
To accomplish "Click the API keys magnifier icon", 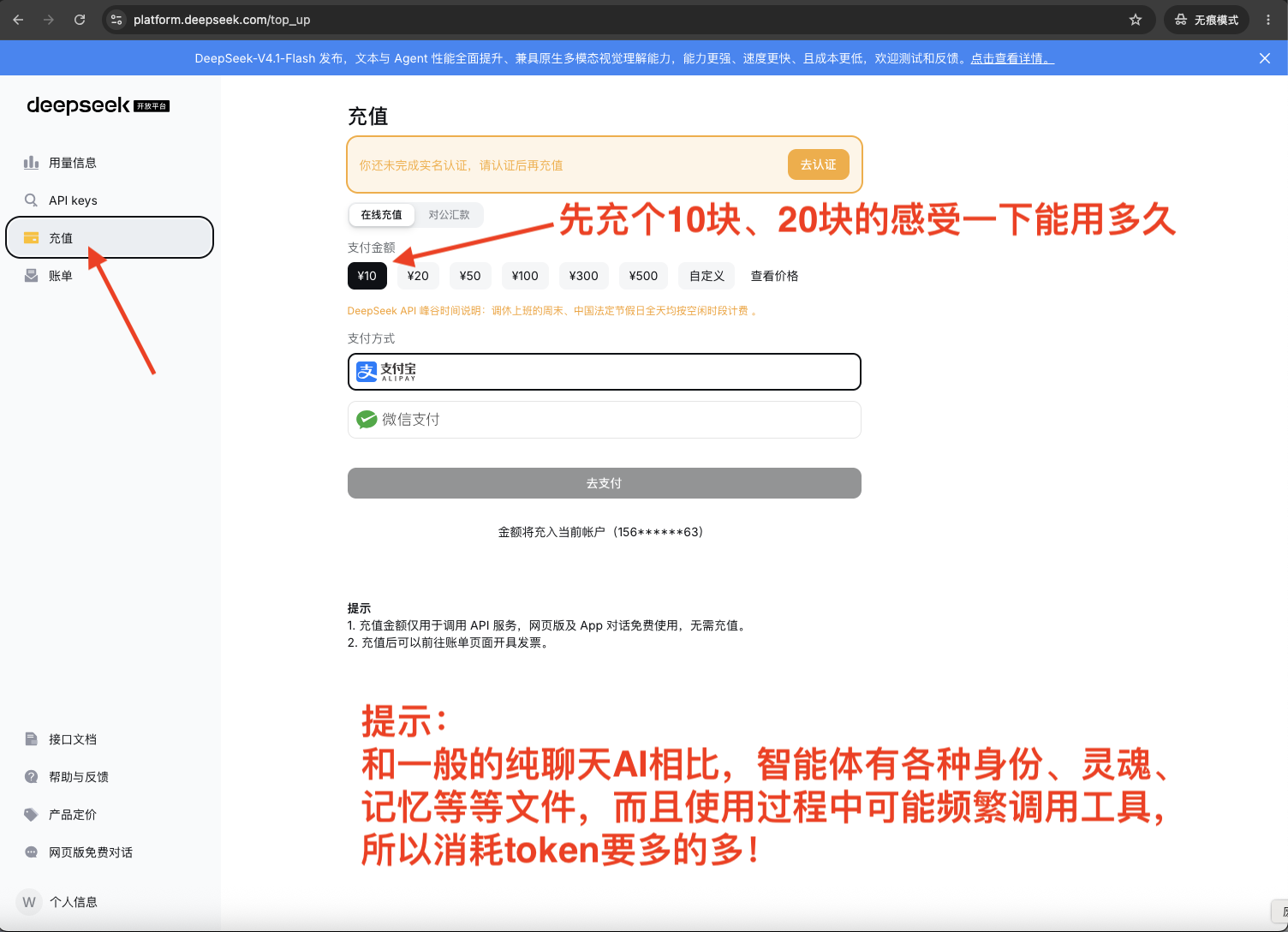I will [x=32, y=200].
